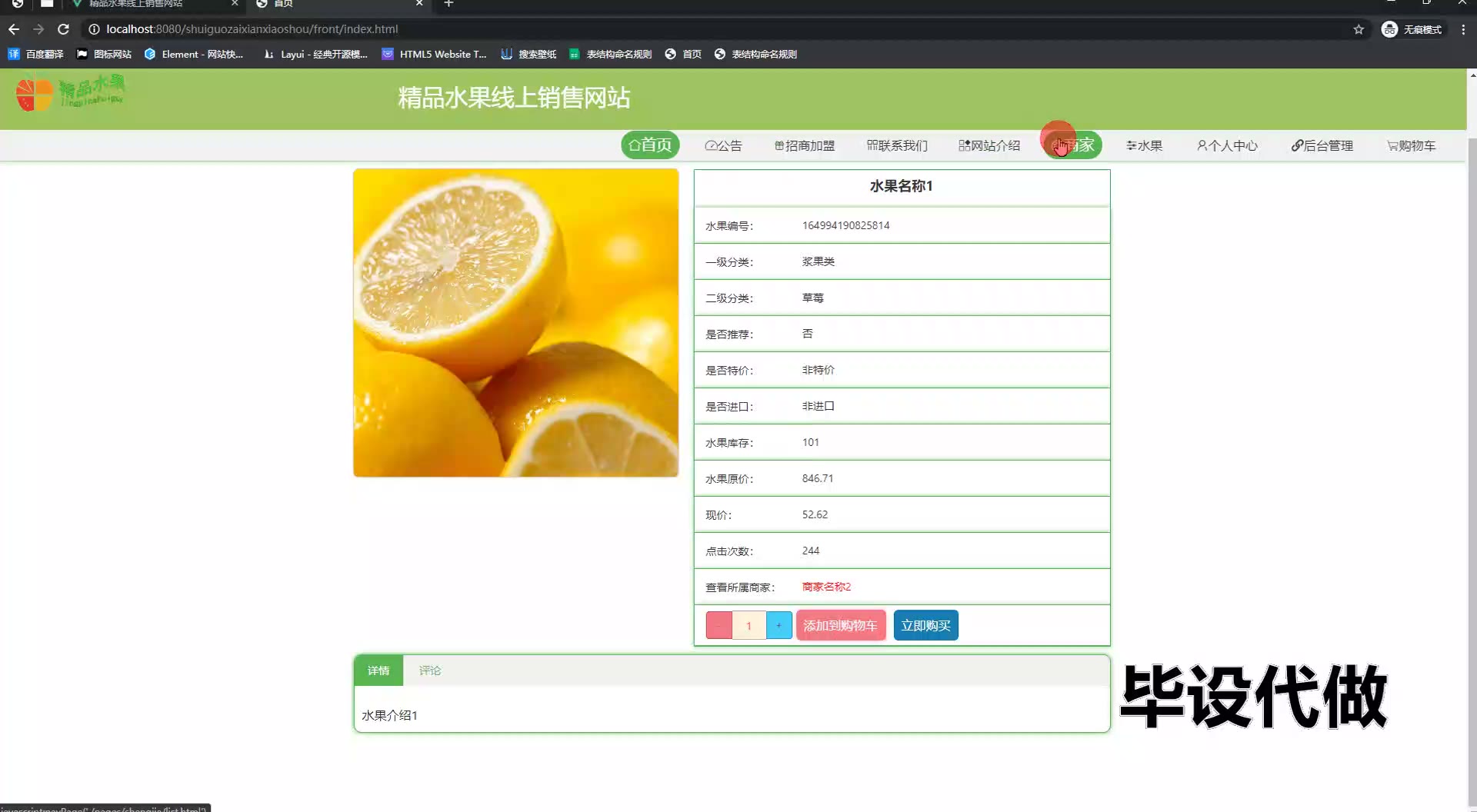This screenshot has height=812, width=1477.
Task: Click the fruit site logo
Action: click(x=70, y=94)
